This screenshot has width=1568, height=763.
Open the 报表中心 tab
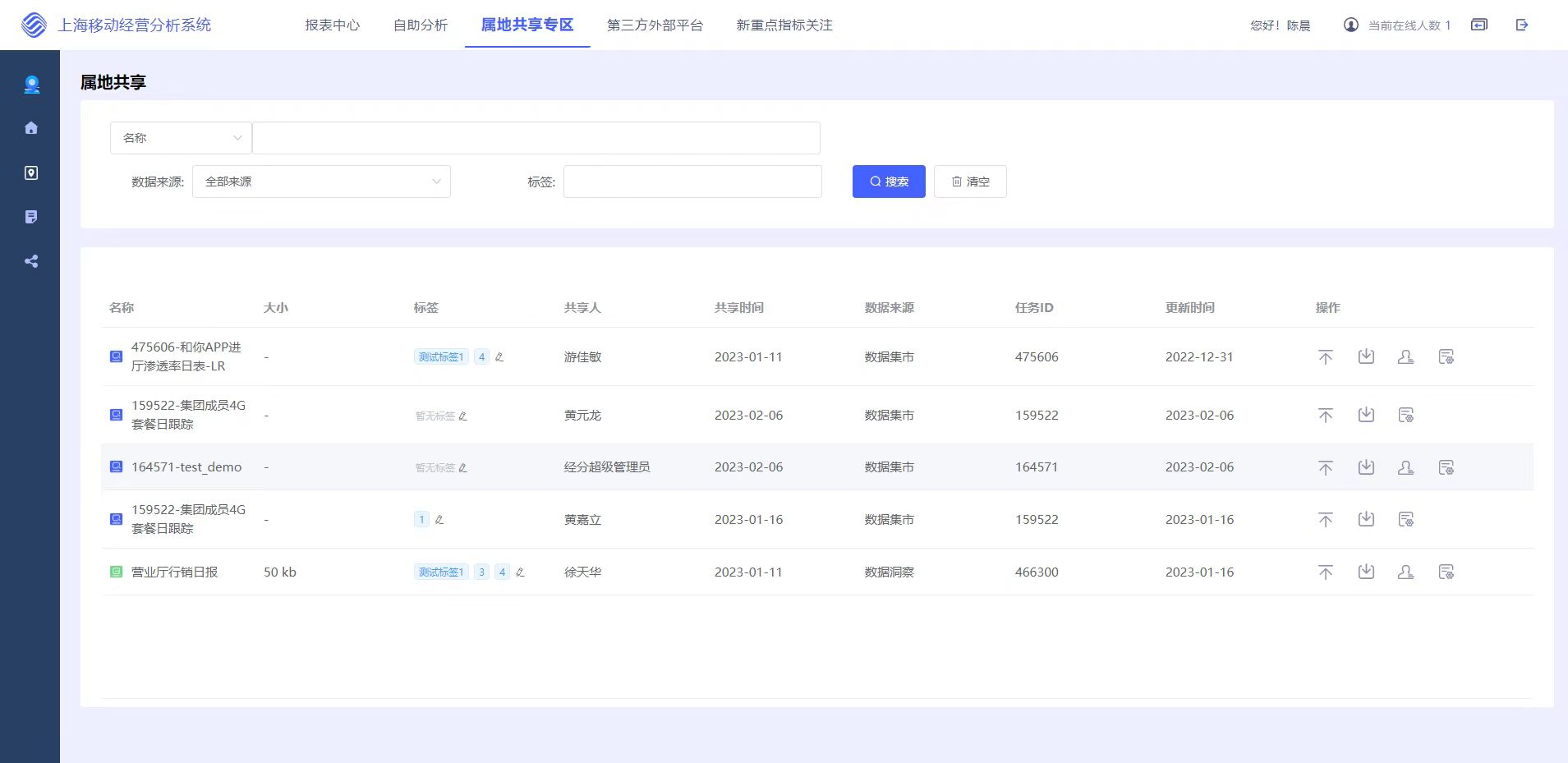click(333, 25)
